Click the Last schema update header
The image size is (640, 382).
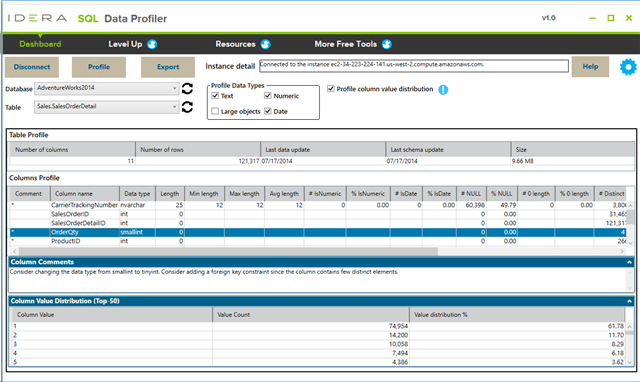tap(448, 149)
